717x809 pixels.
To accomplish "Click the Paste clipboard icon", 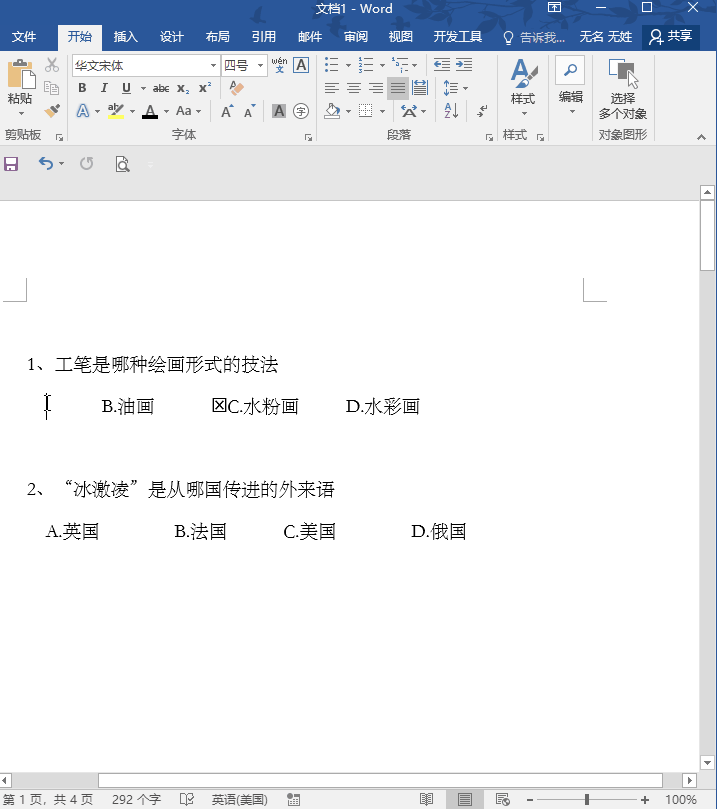I will 21,74.
